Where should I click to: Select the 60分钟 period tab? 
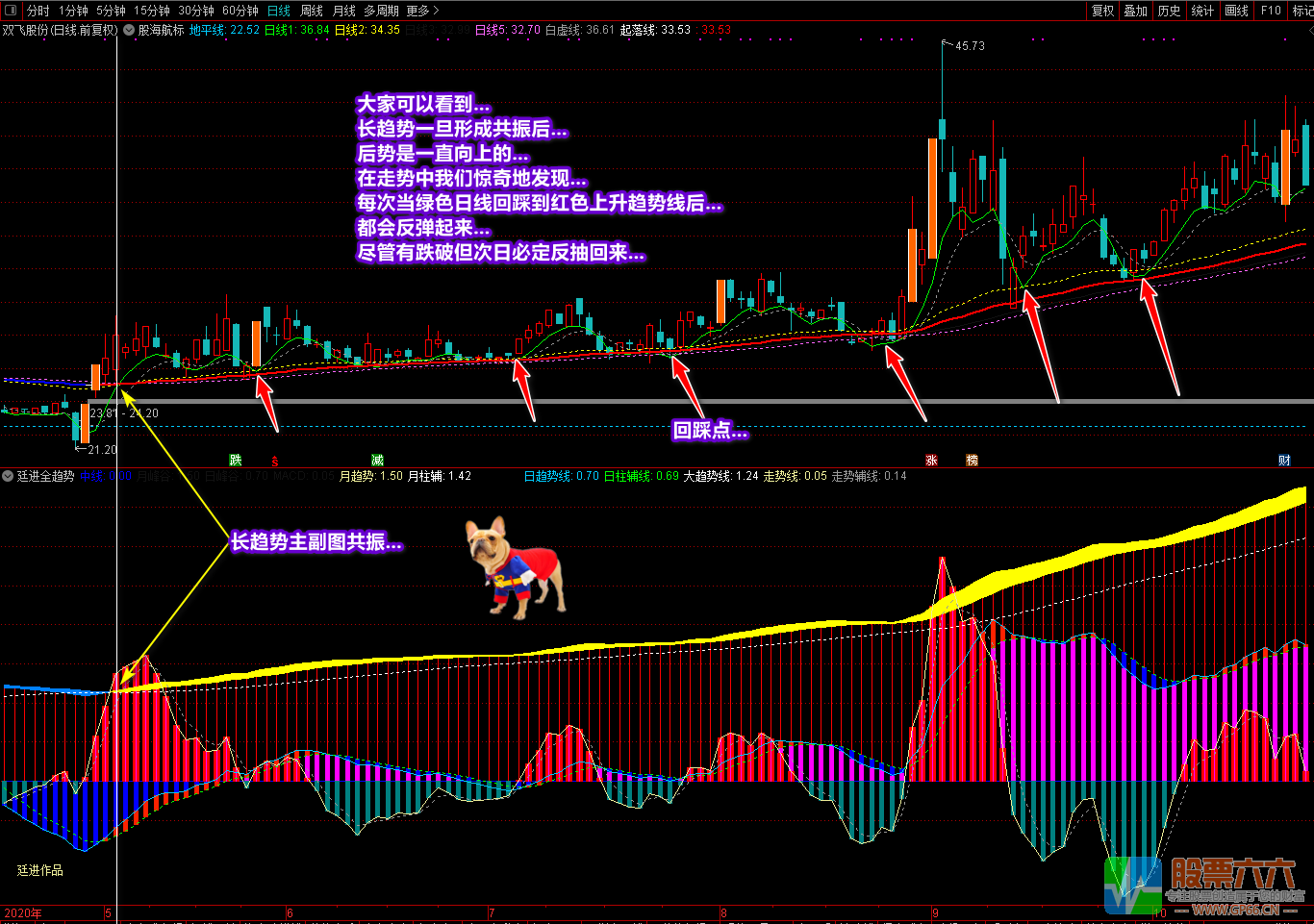[x=240, y=11]
